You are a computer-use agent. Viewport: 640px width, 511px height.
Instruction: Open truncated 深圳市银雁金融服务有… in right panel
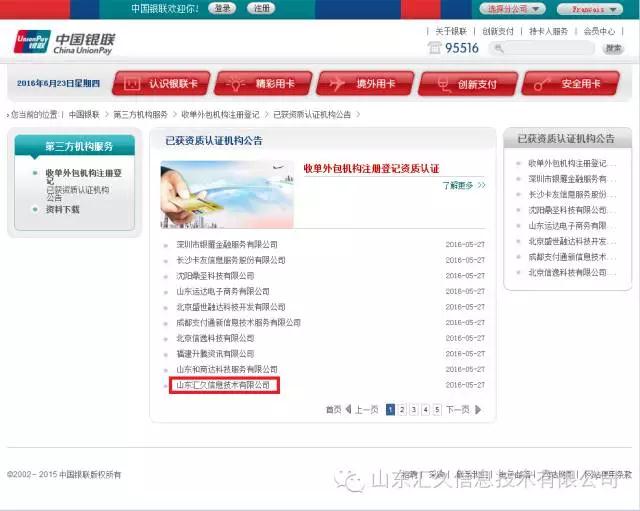(571, 179)
